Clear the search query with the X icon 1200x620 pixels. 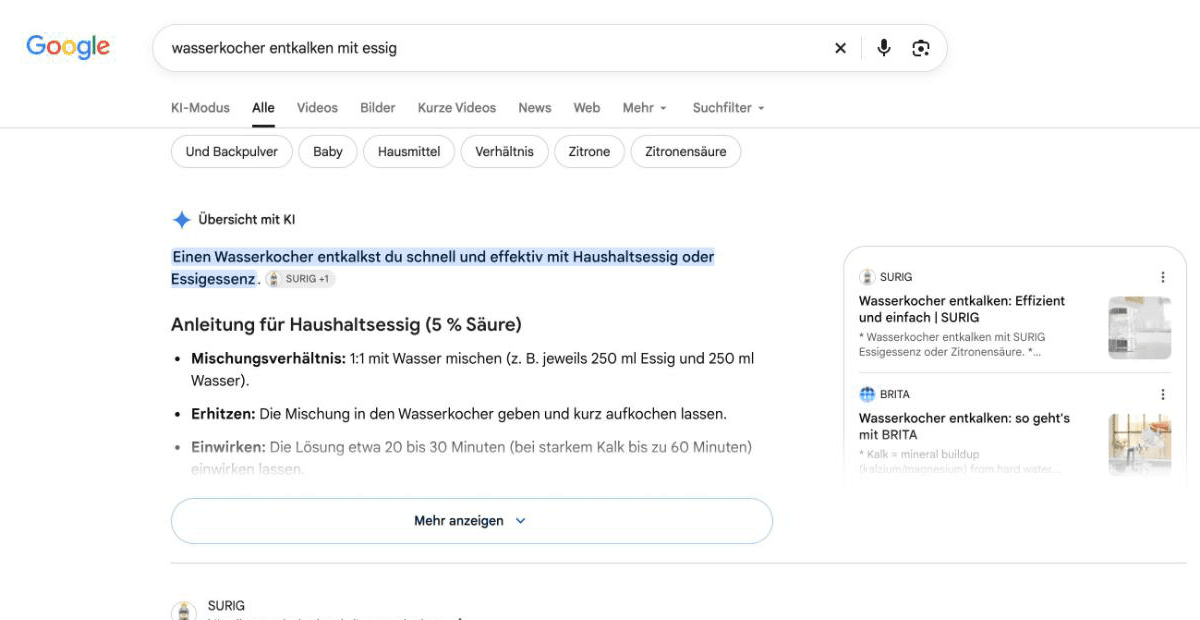pyautogui.click(x=840, y=48)
